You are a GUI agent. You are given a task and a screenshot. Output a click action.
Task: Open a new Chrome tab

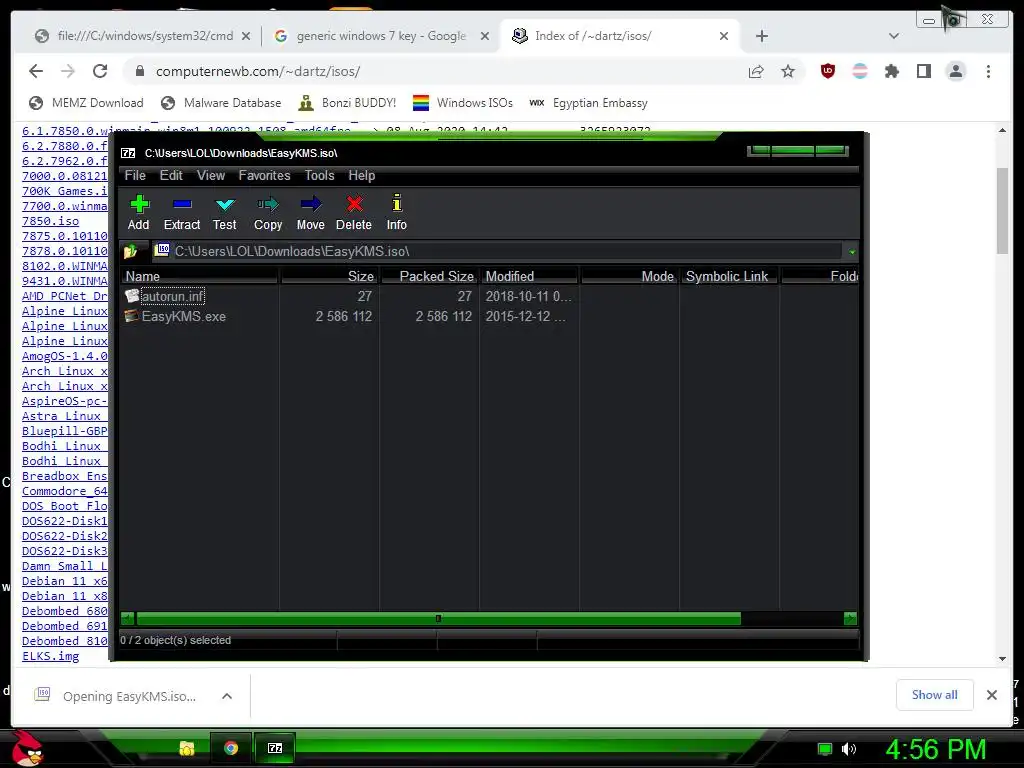(x=761, y=36)
